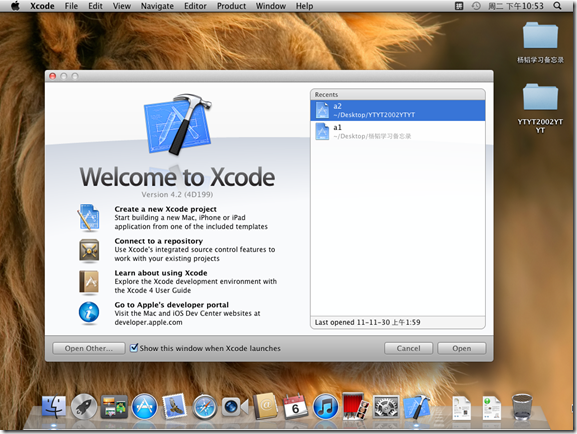Toggle Show this window when Xcode launches
The width and height of the screenshot is (577, 434).
134,347
